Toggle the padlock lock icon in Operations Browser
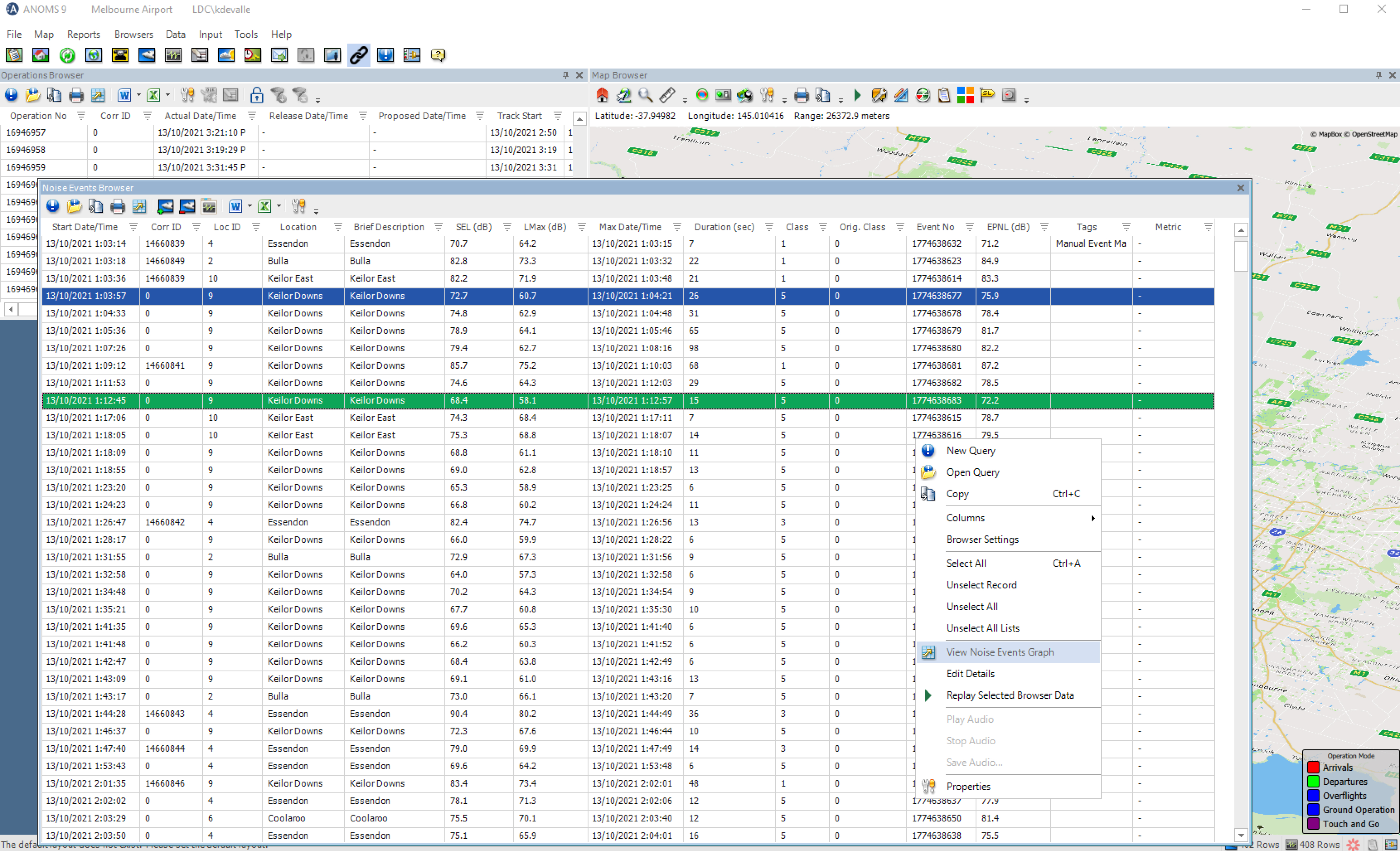Viewport: 1400px width, 851px height. (256, 95)
